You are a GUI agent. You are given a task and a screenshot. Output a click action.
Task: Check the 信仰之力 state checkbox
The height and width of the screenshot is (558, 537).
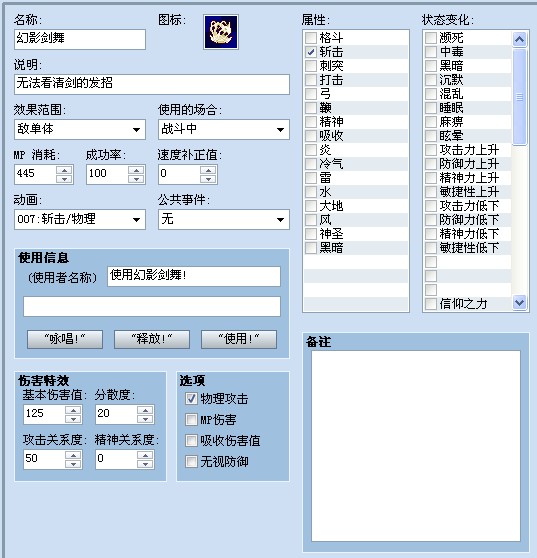pos(431,304)
